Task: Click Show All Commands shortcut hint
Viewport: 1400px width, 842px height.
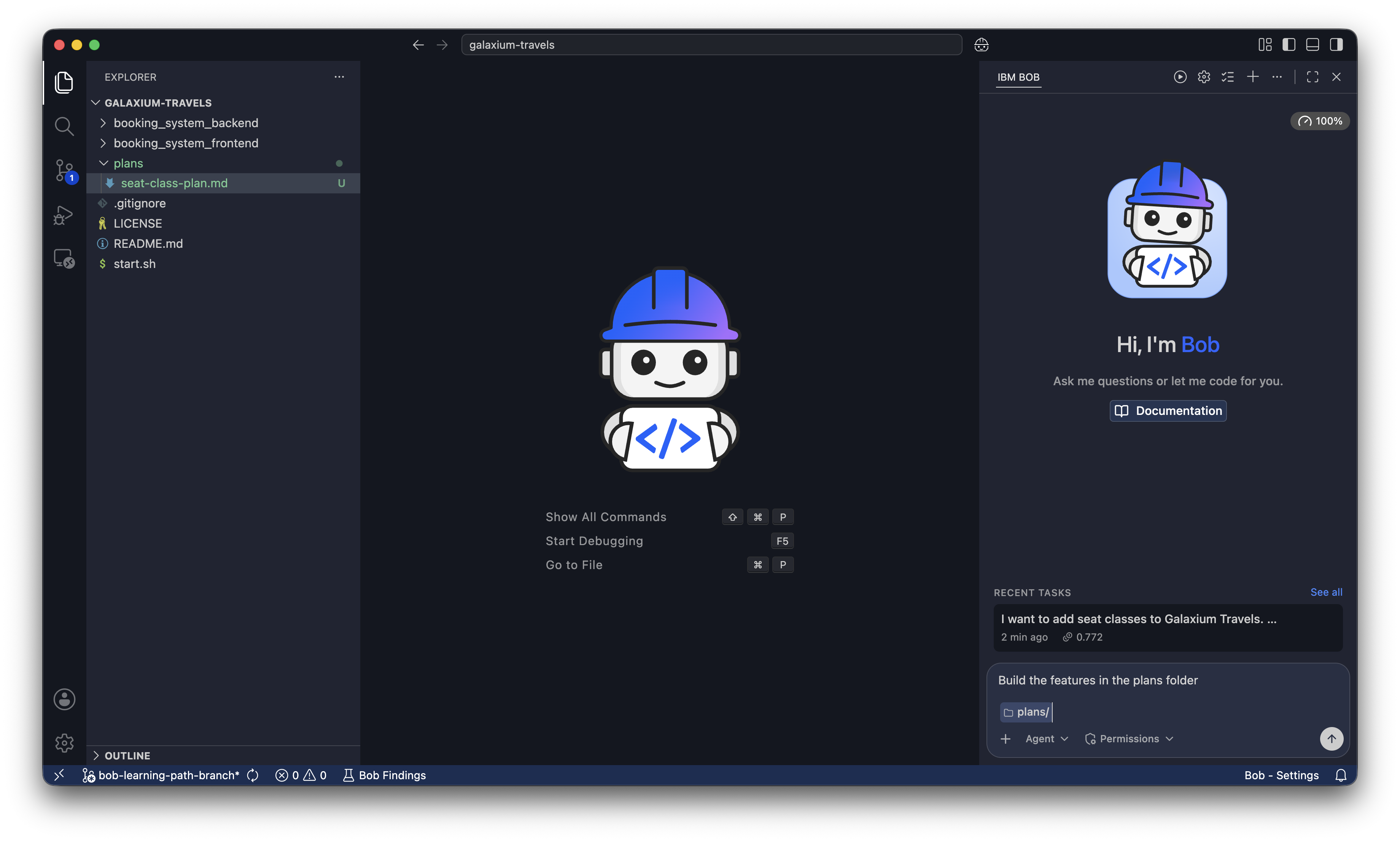Action: tap(606, 517)
